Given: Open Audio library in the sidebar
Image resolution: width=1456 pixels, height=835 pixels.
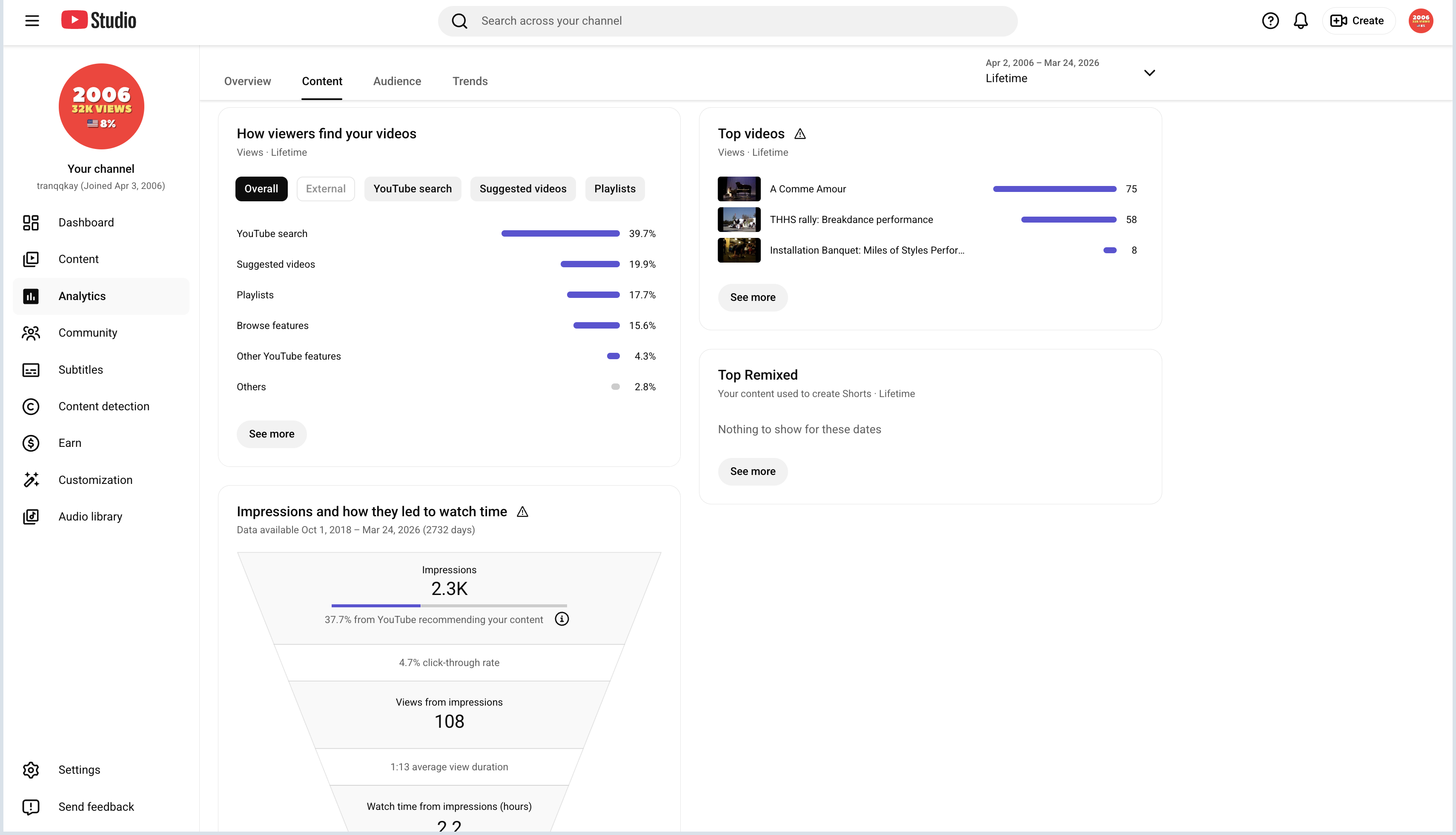Looking at the screenshot, I should coord(101,517).
